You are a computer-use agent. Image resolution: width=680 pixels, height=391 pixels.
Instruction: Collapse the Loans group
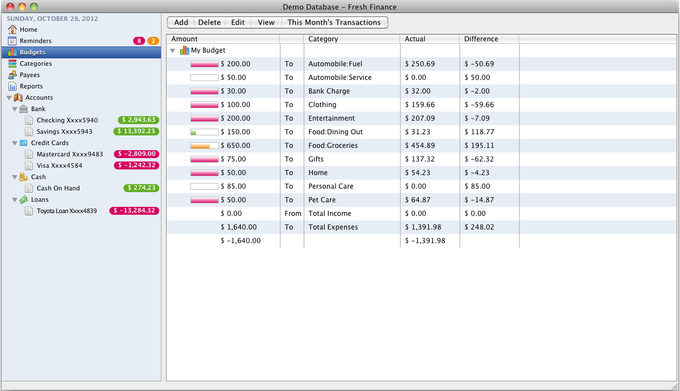(15, 200)
